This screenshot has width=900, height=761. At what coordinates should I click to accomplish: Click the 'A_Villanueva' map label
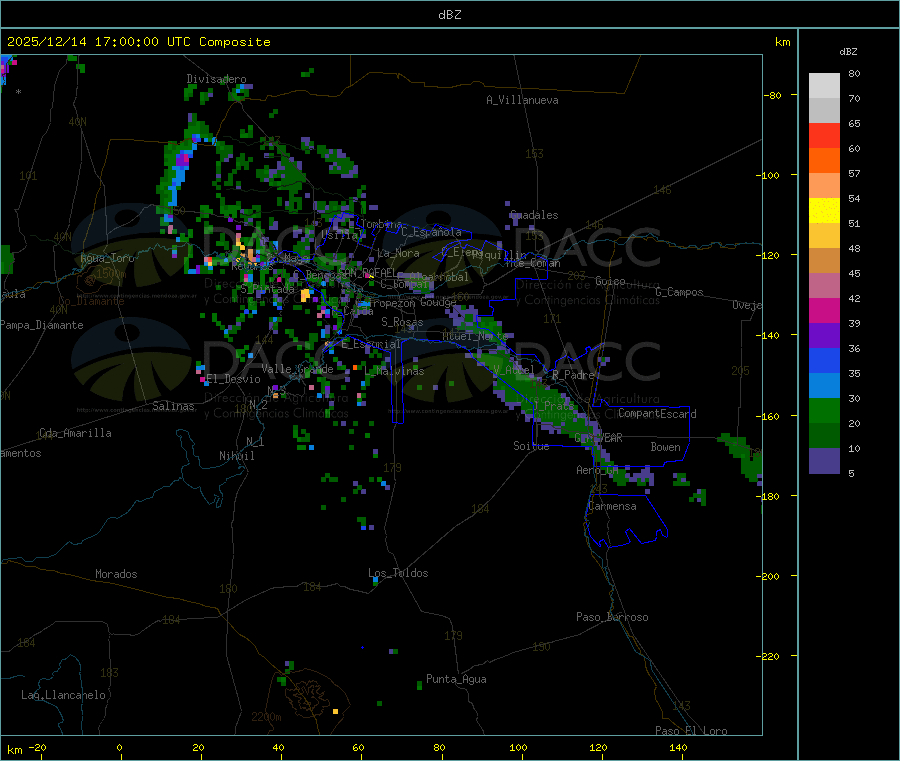[x=522, y=100]
